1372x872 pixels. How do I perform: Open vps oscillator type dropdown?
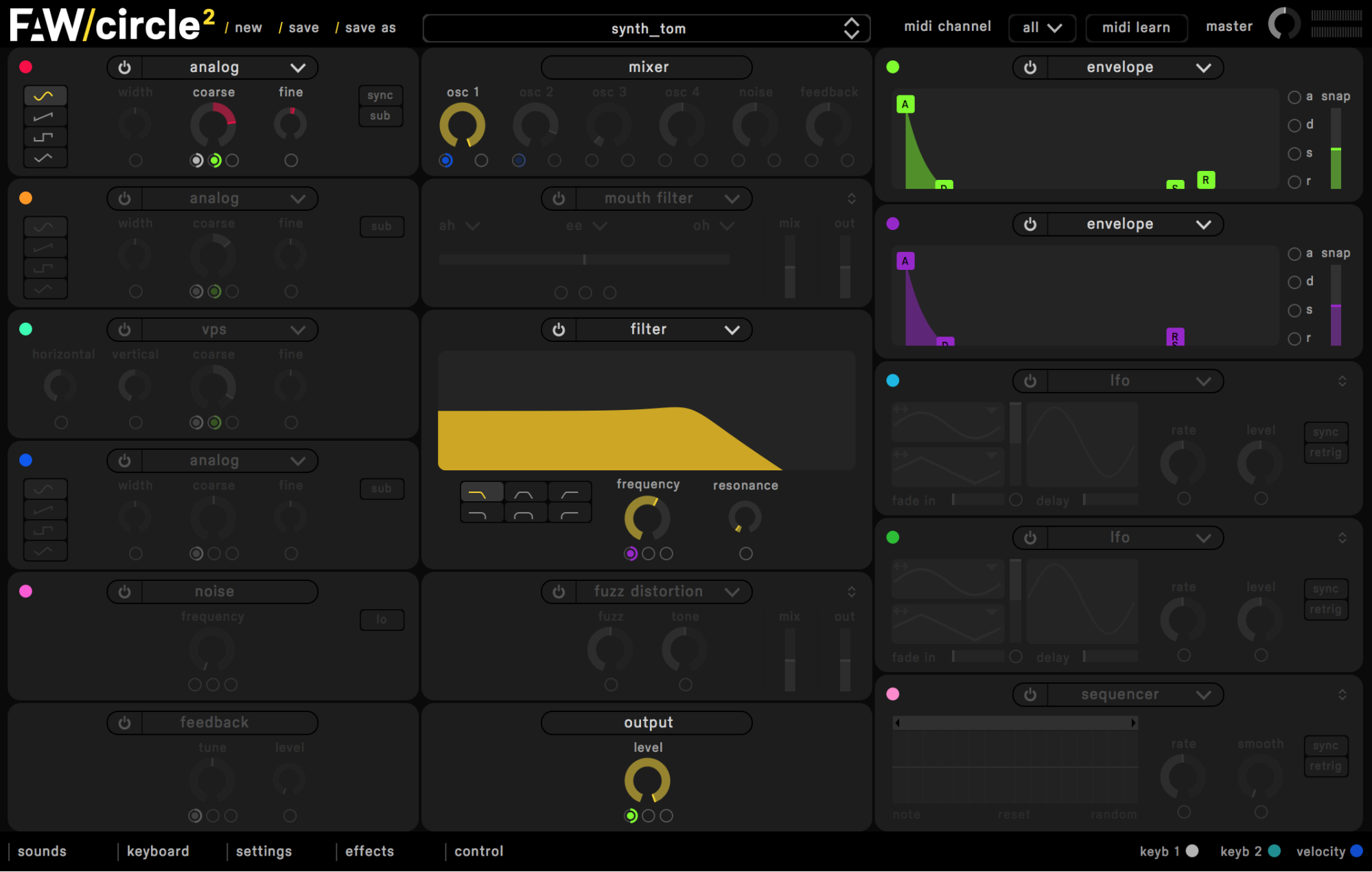click(x=298, y=330)
